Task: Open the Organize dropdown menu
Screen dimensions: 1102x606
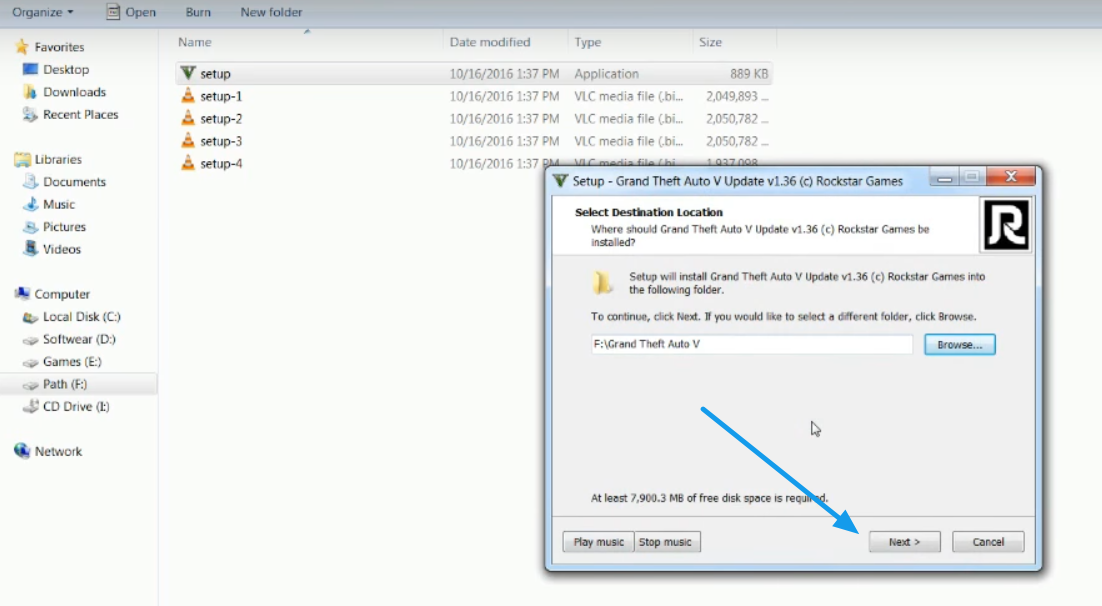Action: click(x=43, y=12)
